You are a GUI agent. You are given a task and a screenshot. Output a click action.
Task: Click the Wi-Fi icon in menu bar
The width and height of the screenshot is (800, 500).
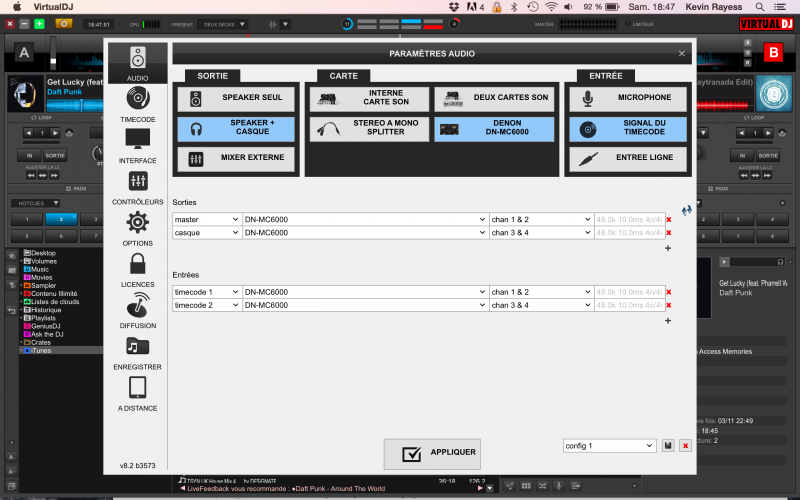(x=551, y=7)
